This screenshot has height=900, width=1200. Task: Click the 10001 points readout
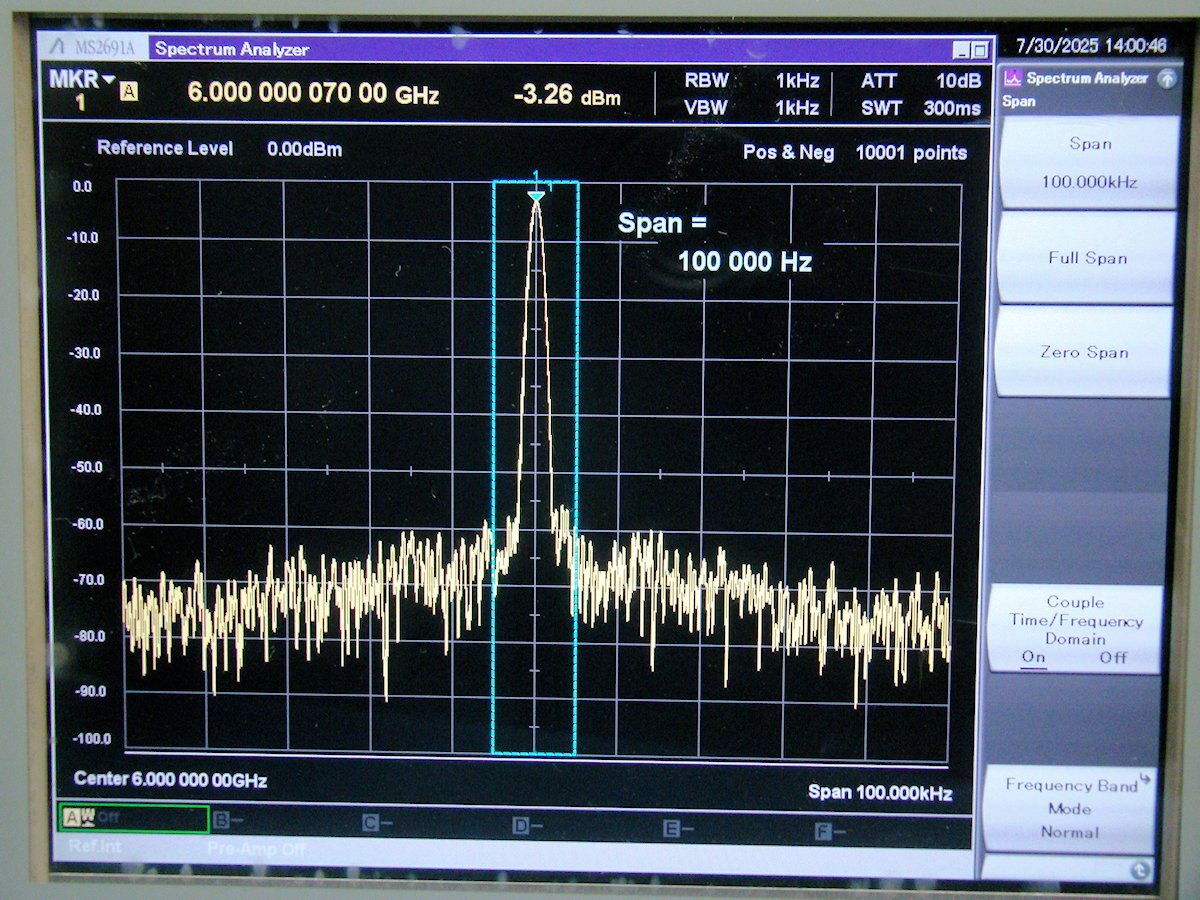coord(911,153)
